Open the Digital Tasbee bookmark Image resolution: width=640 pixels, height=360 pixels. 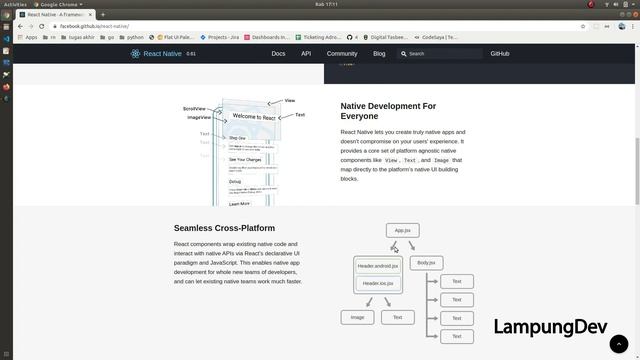click(385, 37)
